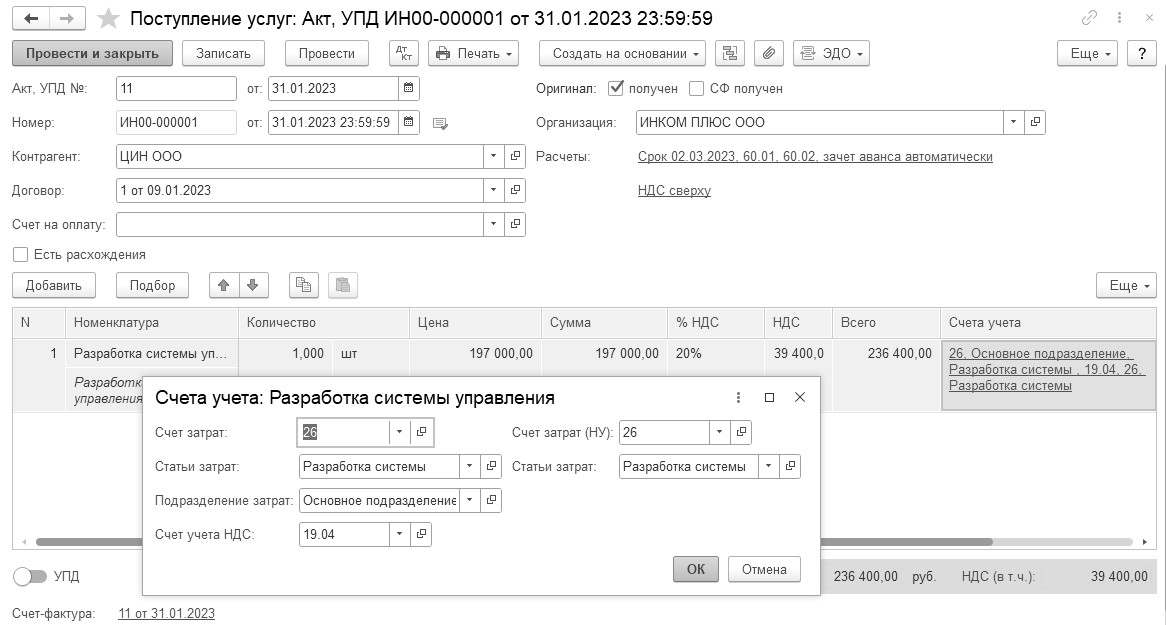Viewport: 1166px width, 625px height.
Task: Open Счет затрат 26 account card icon
Action: point(421,432)
